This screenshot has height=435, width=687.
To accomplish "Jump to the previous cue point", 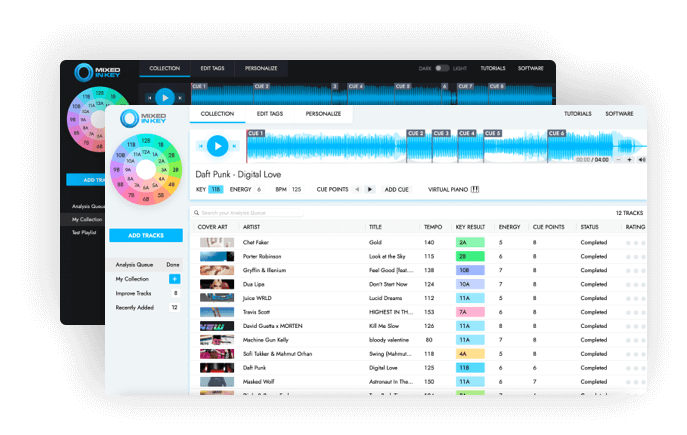I will pos(357,189).
